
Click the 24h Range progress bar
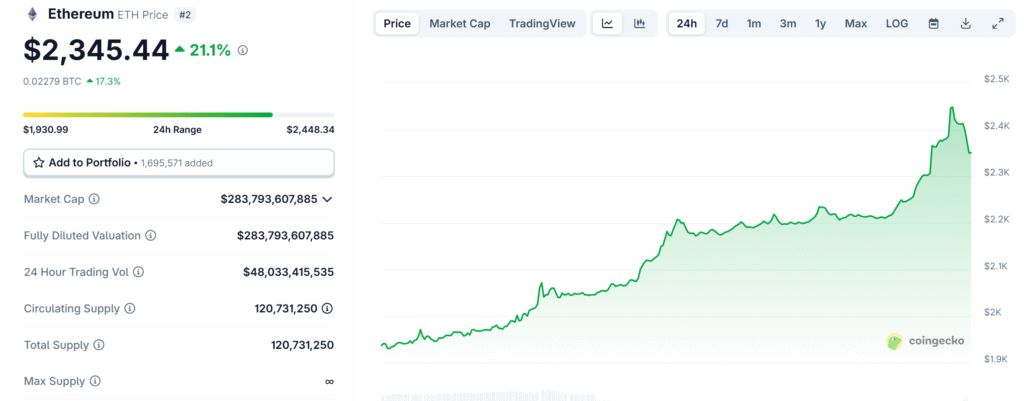pos(148,115)
